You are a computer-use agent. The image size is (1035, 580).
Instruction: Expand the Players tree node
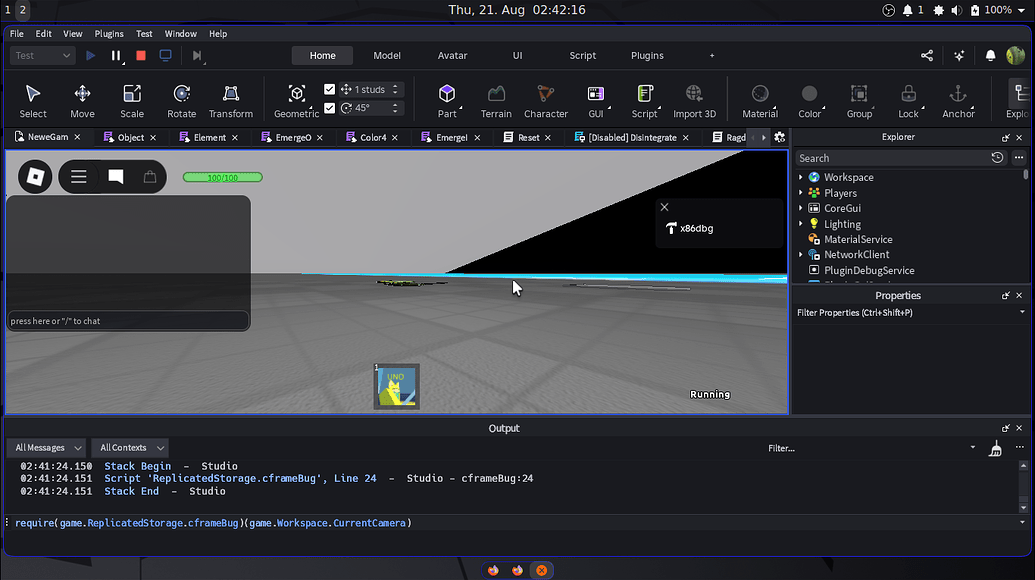pyautogui.click(x=801, y=193)
